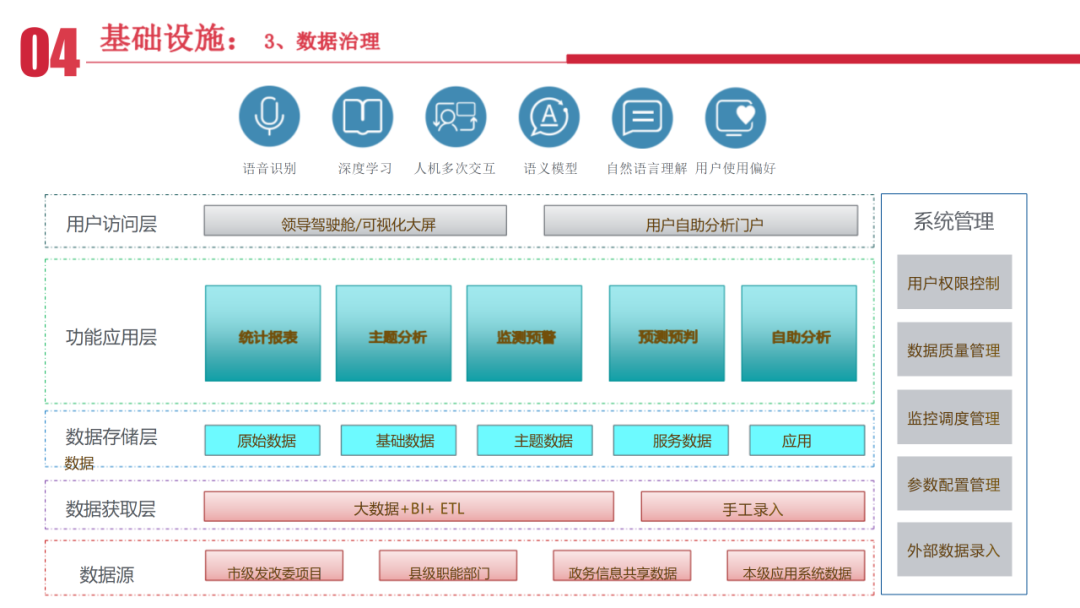
Task: Click the 主题分析 function block
Action: (394, 333)
